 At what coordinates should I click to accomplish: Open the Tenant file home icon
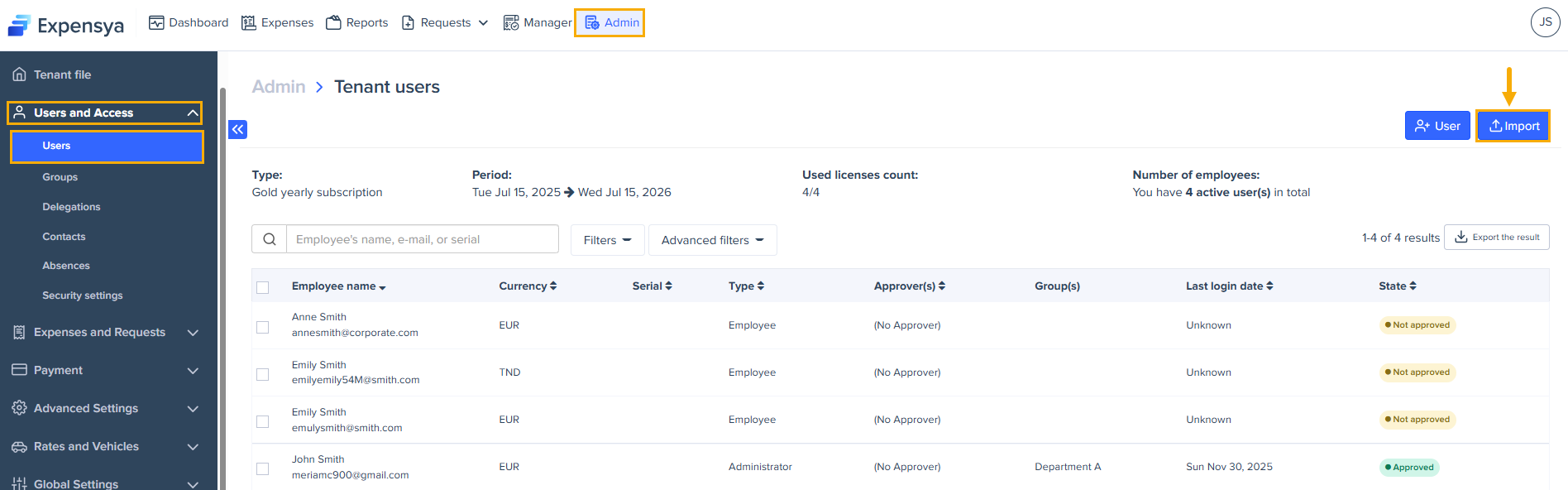tap(19, 74)
